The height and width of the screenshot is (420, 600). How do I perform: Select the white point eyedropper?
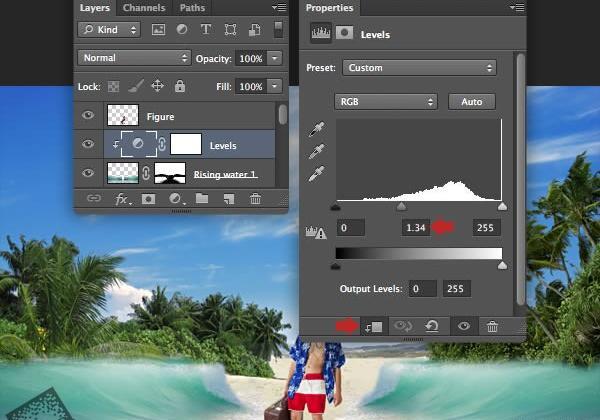click(x=317, y=174)
